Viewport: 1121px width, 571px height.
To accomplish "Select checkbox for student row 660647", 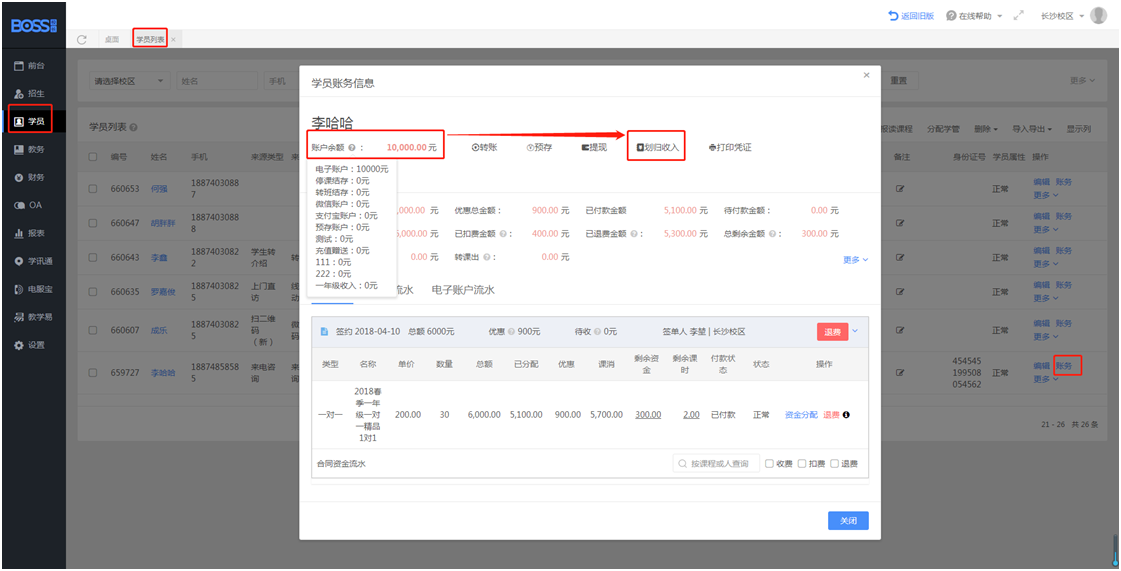I will point(93,223).
